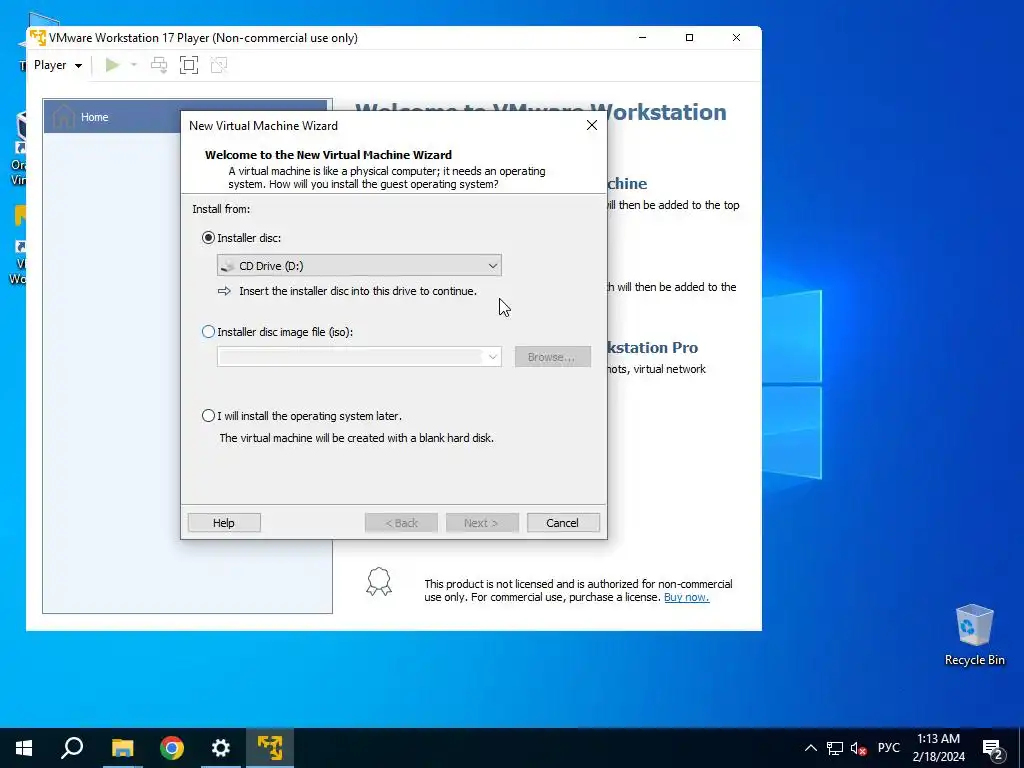Click the green power on play icon
The image size is (1024, 768).
point(112,65)
